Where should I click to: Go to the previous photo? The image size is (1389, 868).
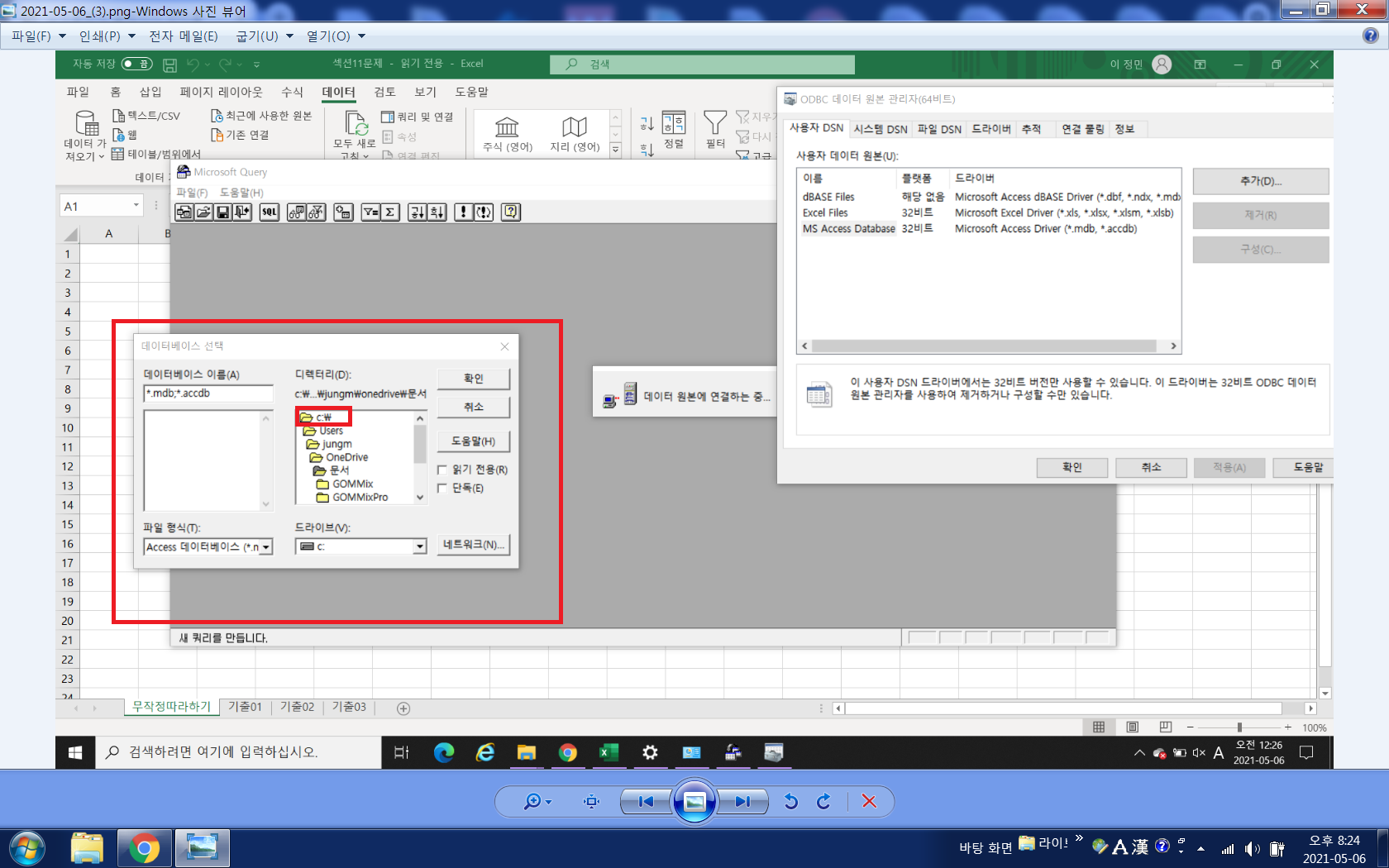[x=646, y=801]
